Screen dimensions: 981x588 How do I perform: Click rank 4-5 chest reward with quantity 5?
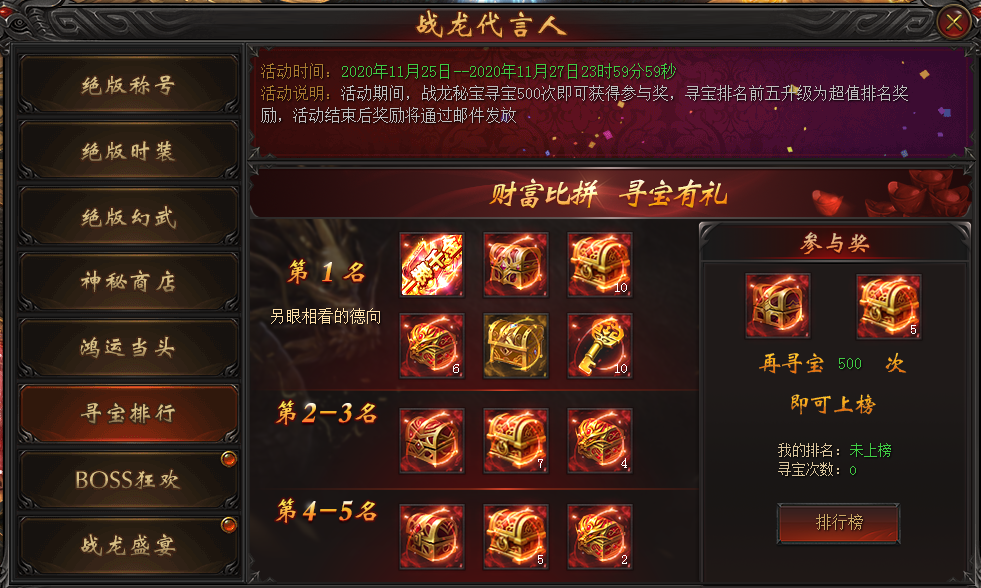[516, 537]
